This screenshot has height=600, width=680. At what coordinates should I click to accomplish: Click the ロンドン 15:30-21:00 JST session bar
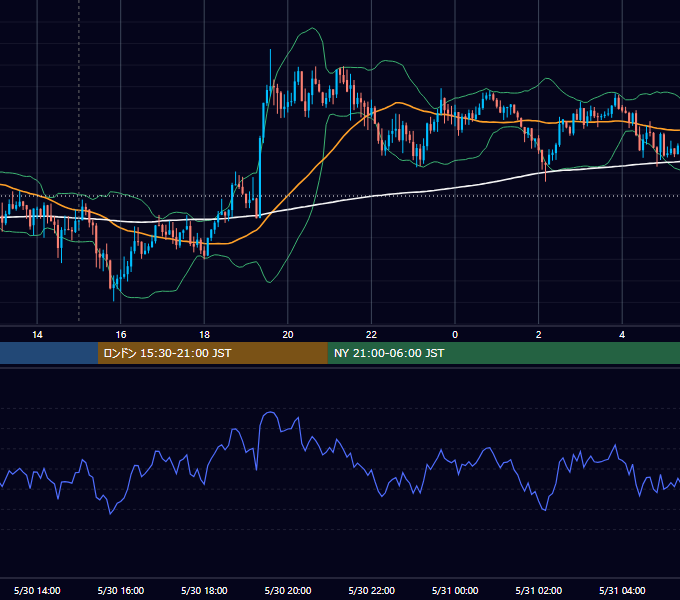pyautogui.click(x=212, y=353)
